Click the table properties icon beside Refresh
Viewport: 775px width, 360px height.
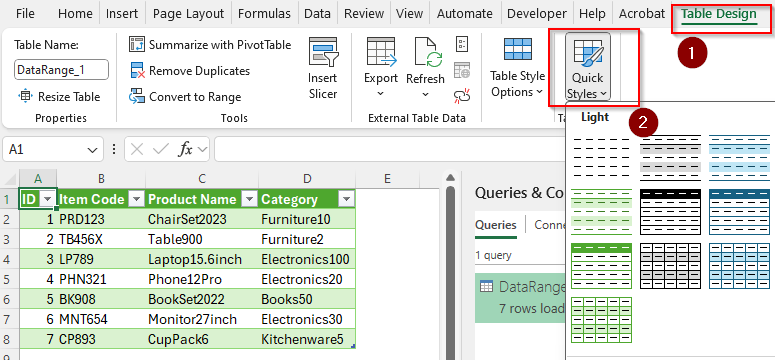click(462, 44)
